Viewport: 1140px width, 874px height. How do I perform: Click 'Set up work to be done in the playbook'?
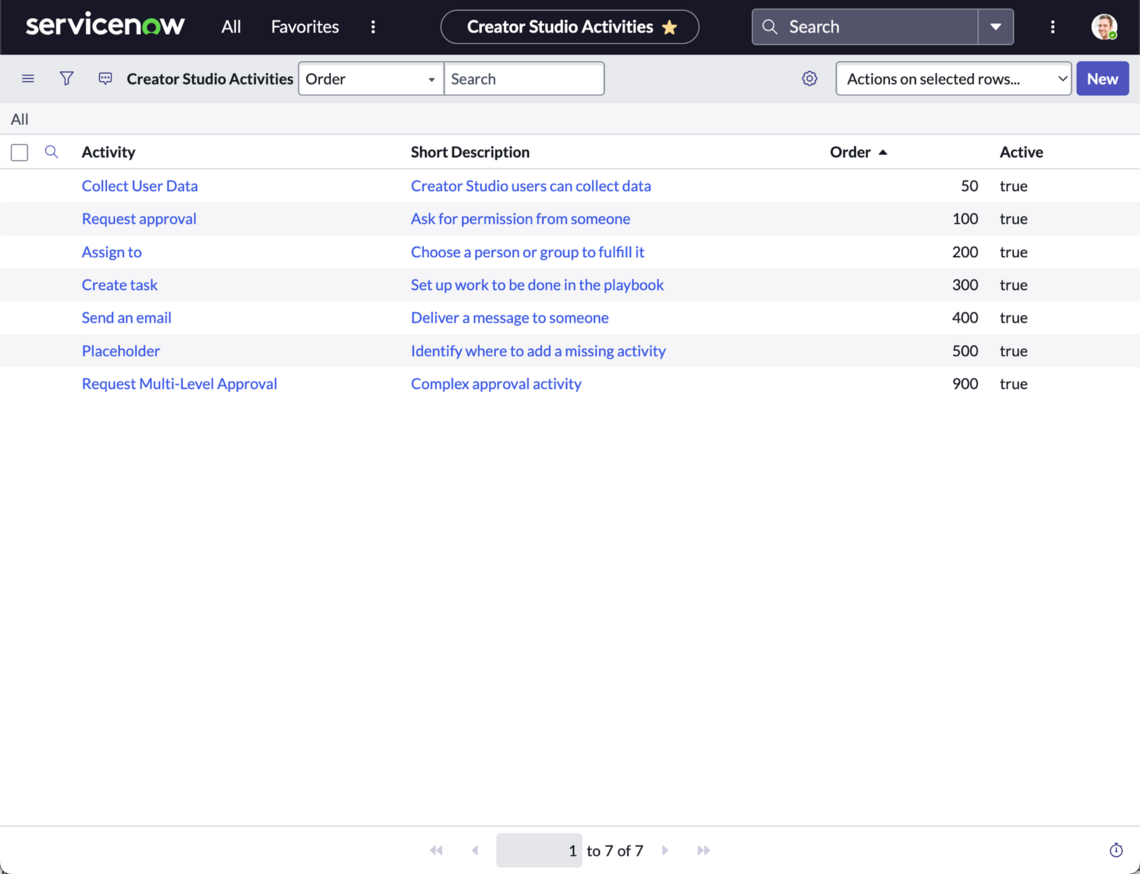click(x=537, y=285)
